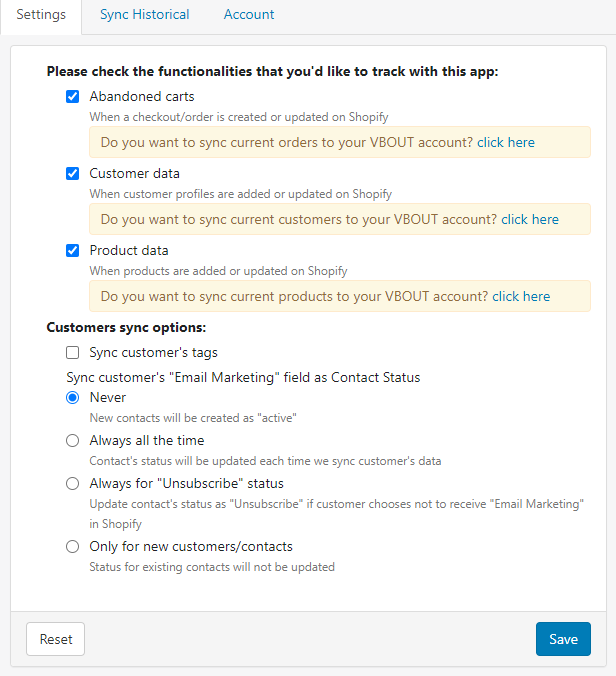Save the settings
The width and height of the screenshot is (616, 676).
pos(563,639)
